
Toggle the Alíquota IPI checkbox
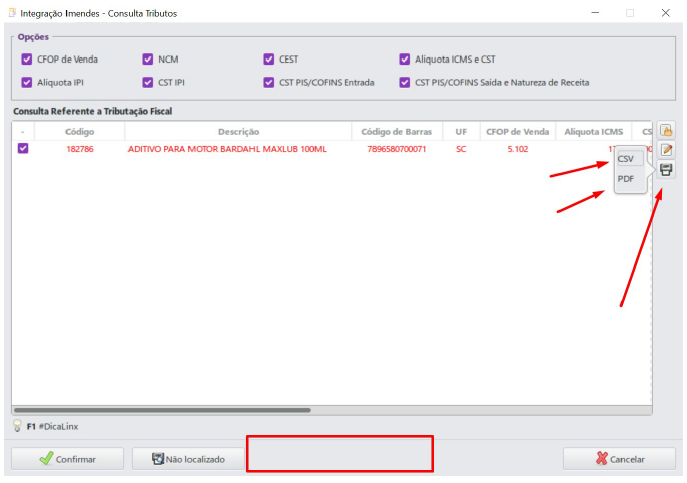tap(27, 82)
